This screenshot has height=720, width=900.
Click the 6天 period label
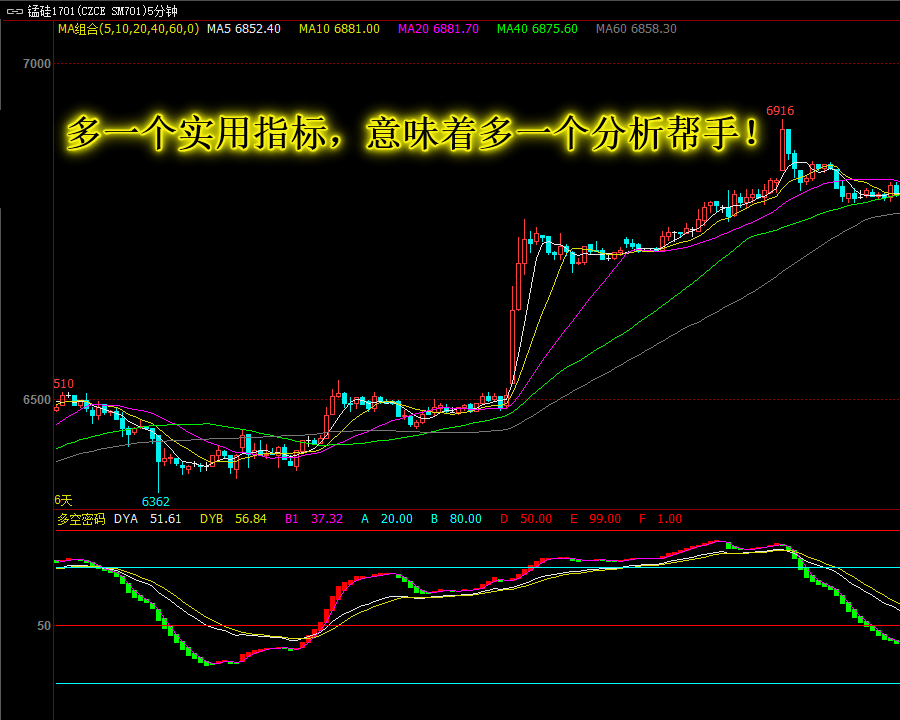click(x=63, y=501)
